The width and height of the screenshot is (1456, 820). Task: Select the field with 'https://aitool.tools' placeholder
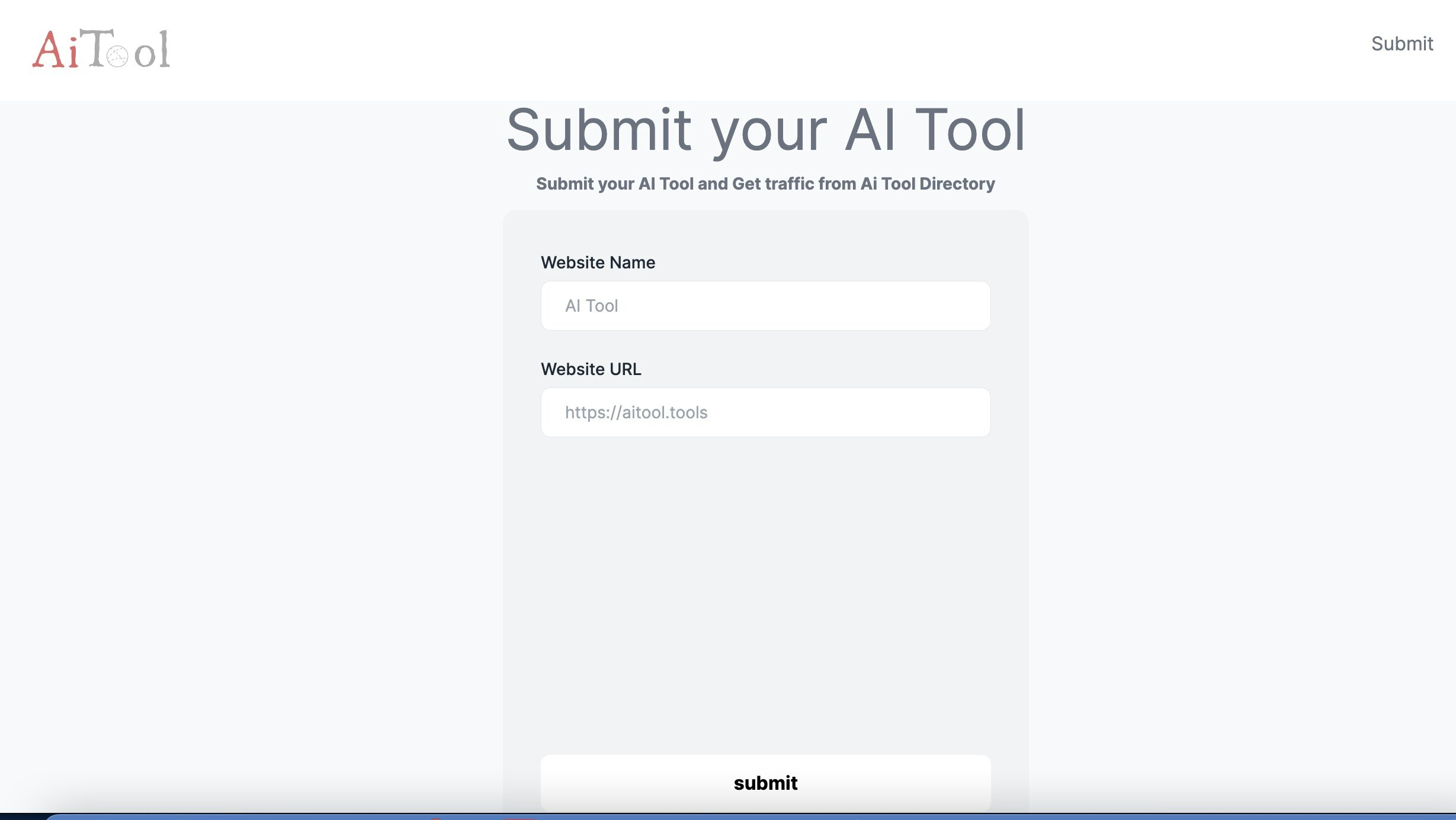(x=765, y=412)
